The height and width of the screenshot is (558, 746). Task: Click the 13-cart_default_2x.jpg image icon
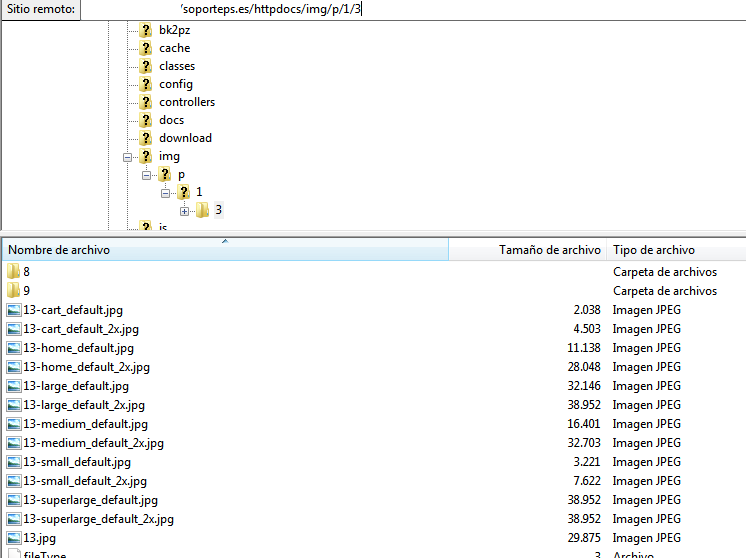pos(14,329)
